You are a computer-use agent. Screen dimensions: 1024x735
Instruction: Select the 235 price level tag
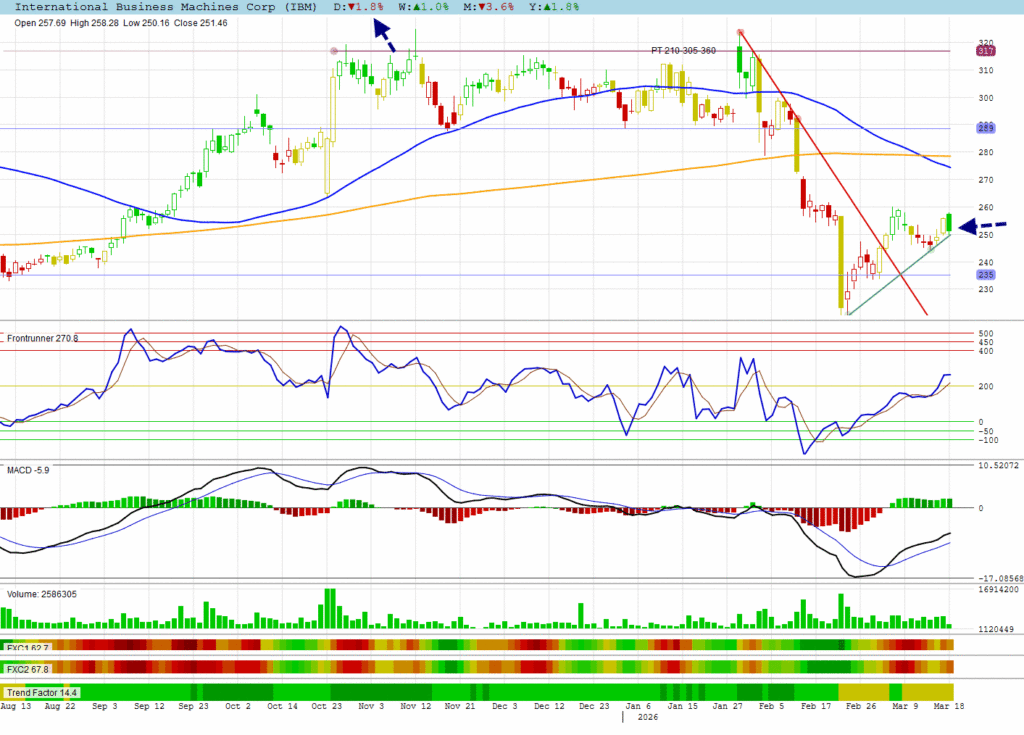tap(985, 275)
